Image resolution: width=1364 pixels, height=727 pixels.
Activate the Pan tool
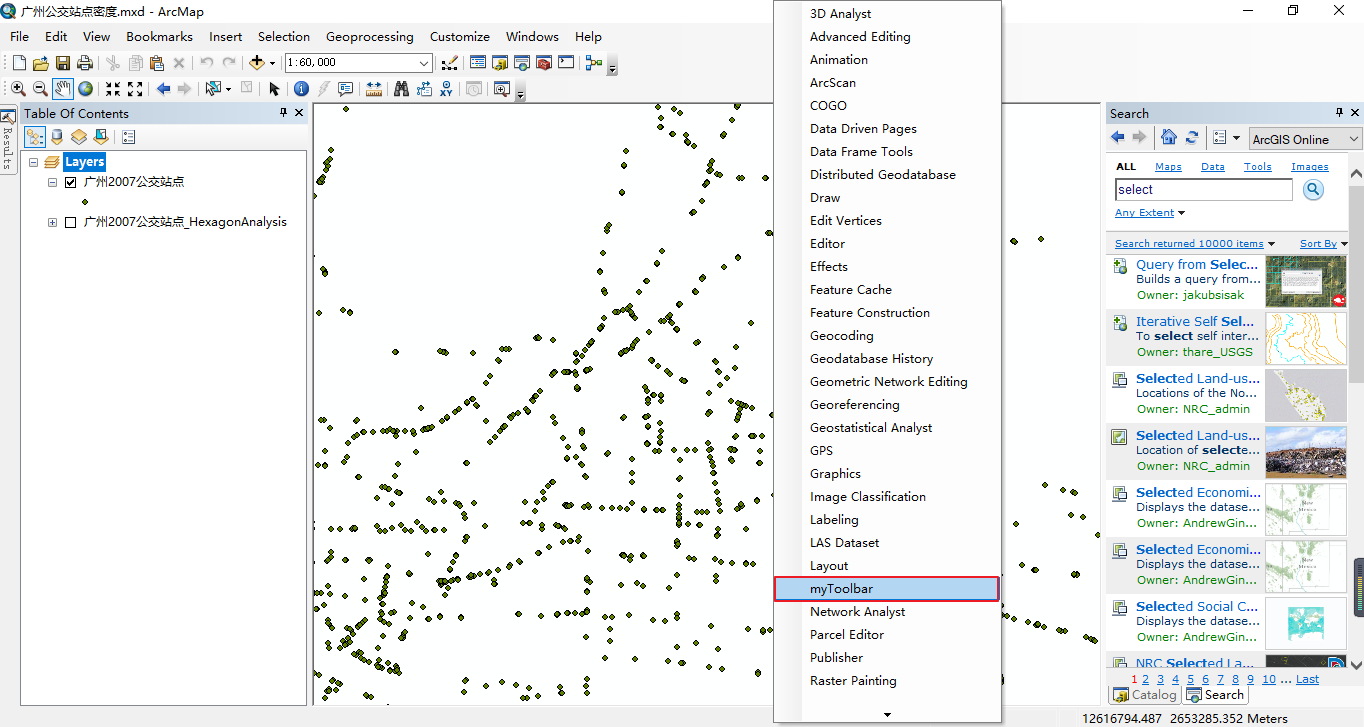pos(63,89)
